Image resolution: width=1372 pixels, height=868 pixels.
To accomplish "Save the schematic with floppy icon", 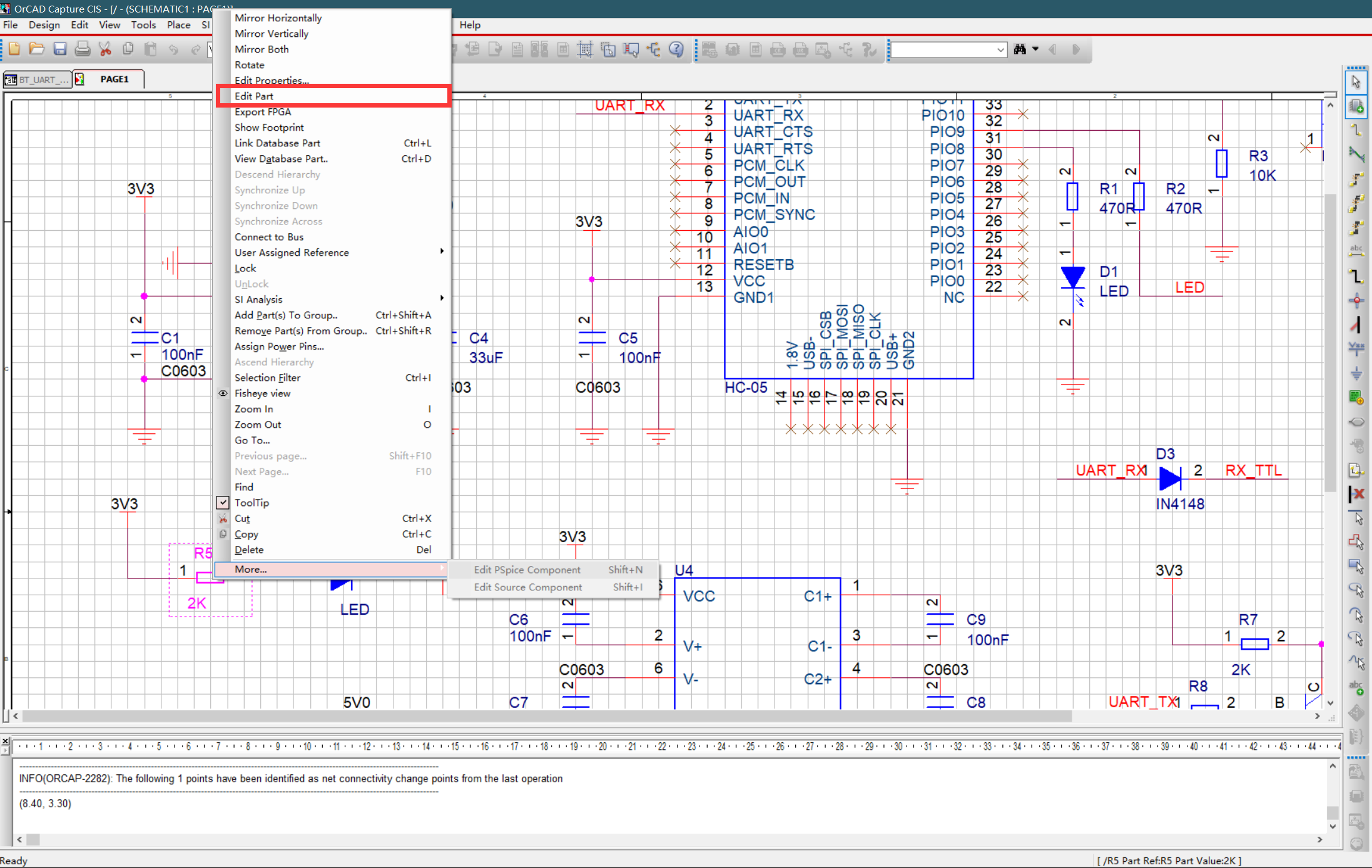I will click(60, 49).
